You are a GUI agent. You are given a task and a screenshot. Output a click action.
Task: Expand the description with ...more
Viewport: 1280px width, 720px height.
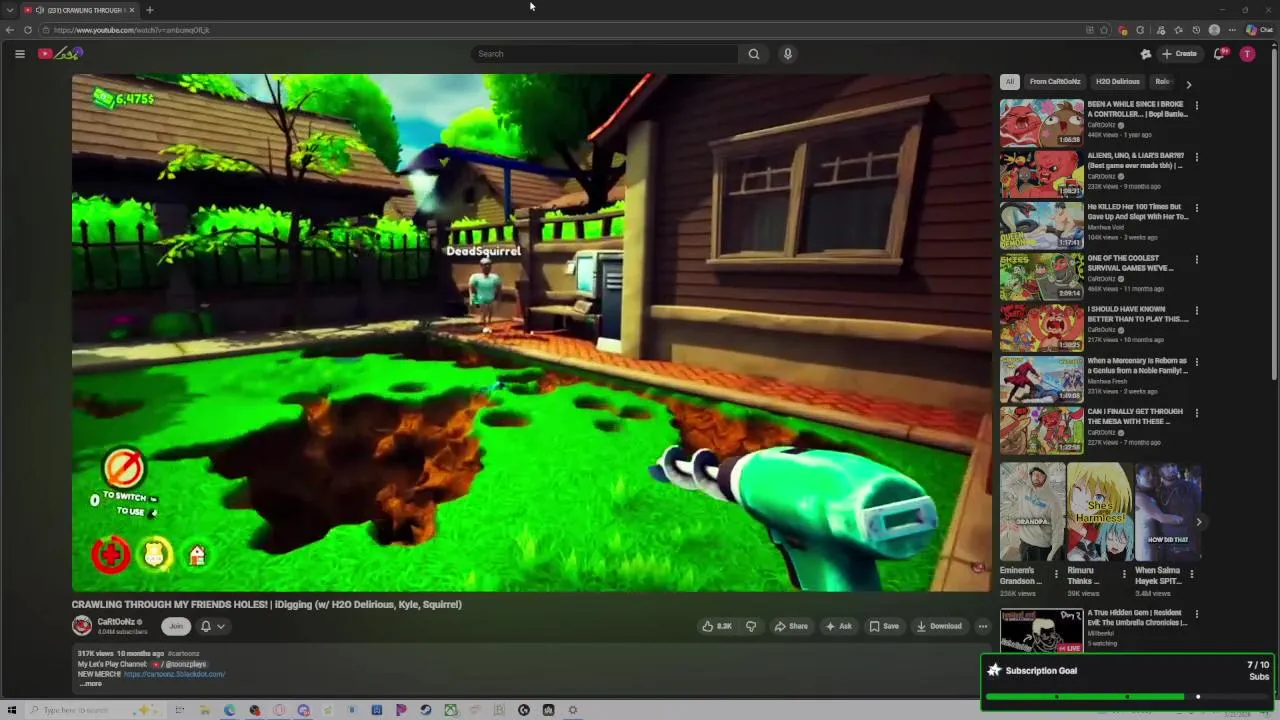pos(91,684)
